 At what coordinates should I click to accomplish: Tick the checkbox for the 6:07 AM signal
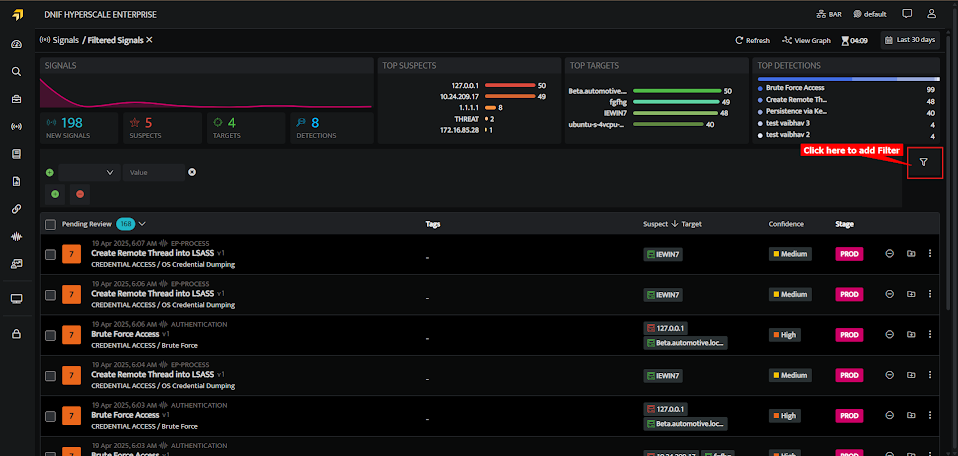[x=51, y=254]
